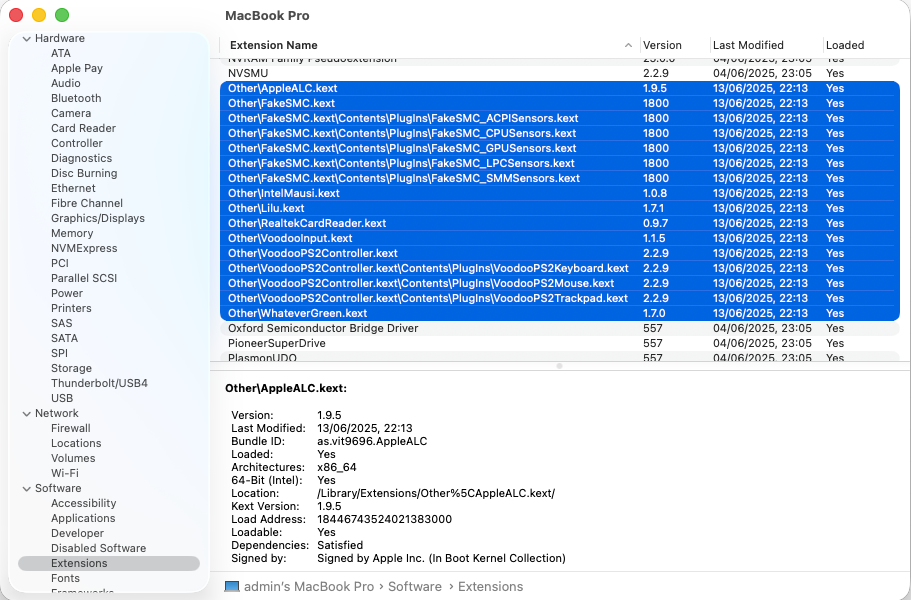Collapse the Software section
The width and height of the screenshot is (911, 600).
(27, 488)
